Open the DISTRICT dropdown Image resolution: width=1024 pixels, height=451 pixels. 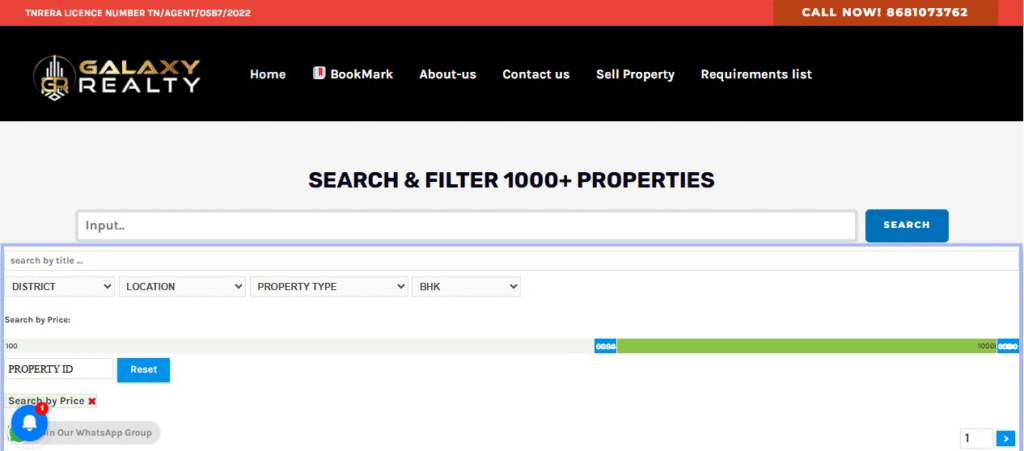[60, 287]
